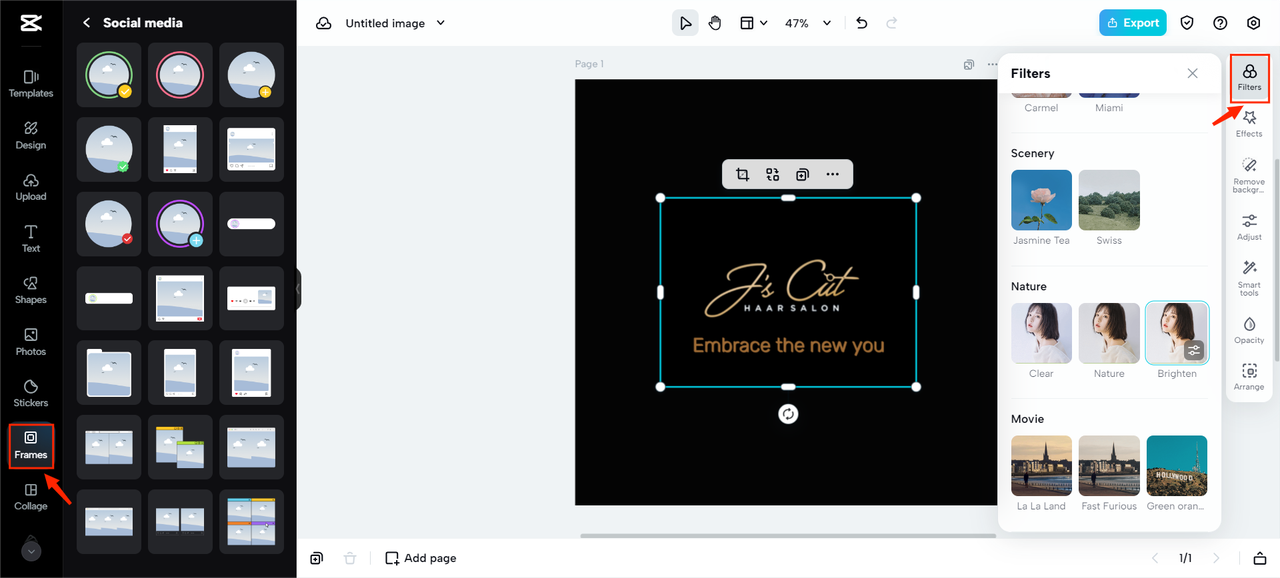Choose the select pointer tool
Screen dimensions: 1280x578
685,23
